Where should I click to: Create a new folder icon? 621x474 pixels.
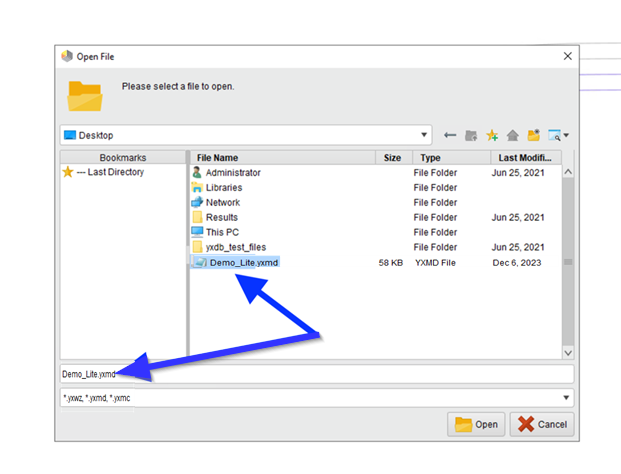click(x=534, y=135)
